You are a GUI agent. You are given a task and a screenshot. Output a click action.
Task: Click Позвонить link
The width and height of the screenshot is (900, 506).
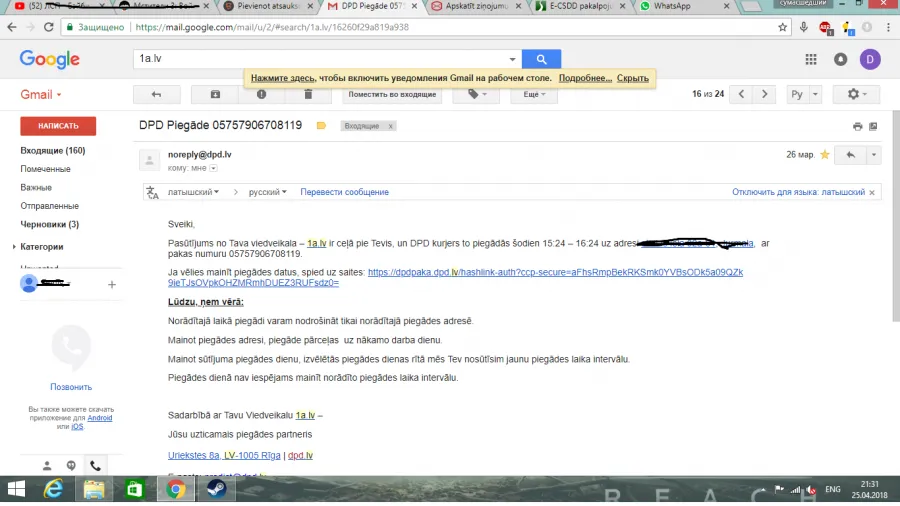[71, 387]
